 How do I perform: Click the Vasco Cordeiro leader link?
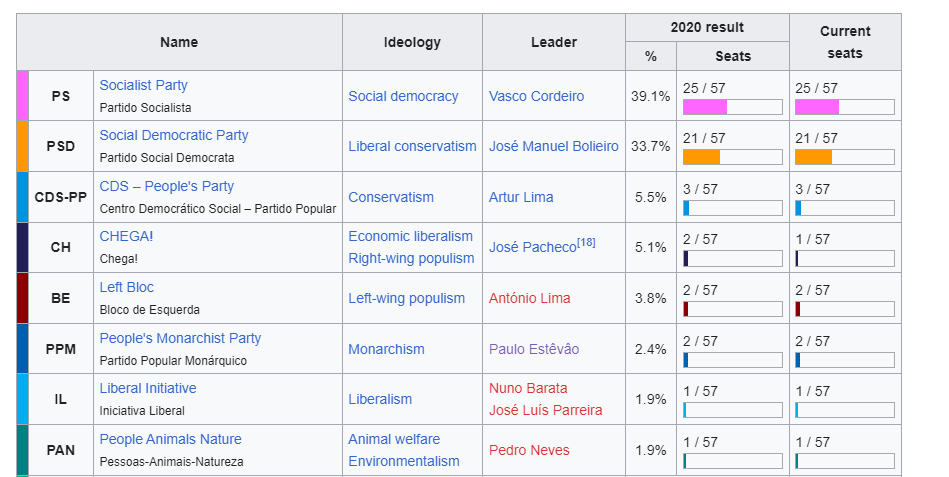click(x=536, y=96)
